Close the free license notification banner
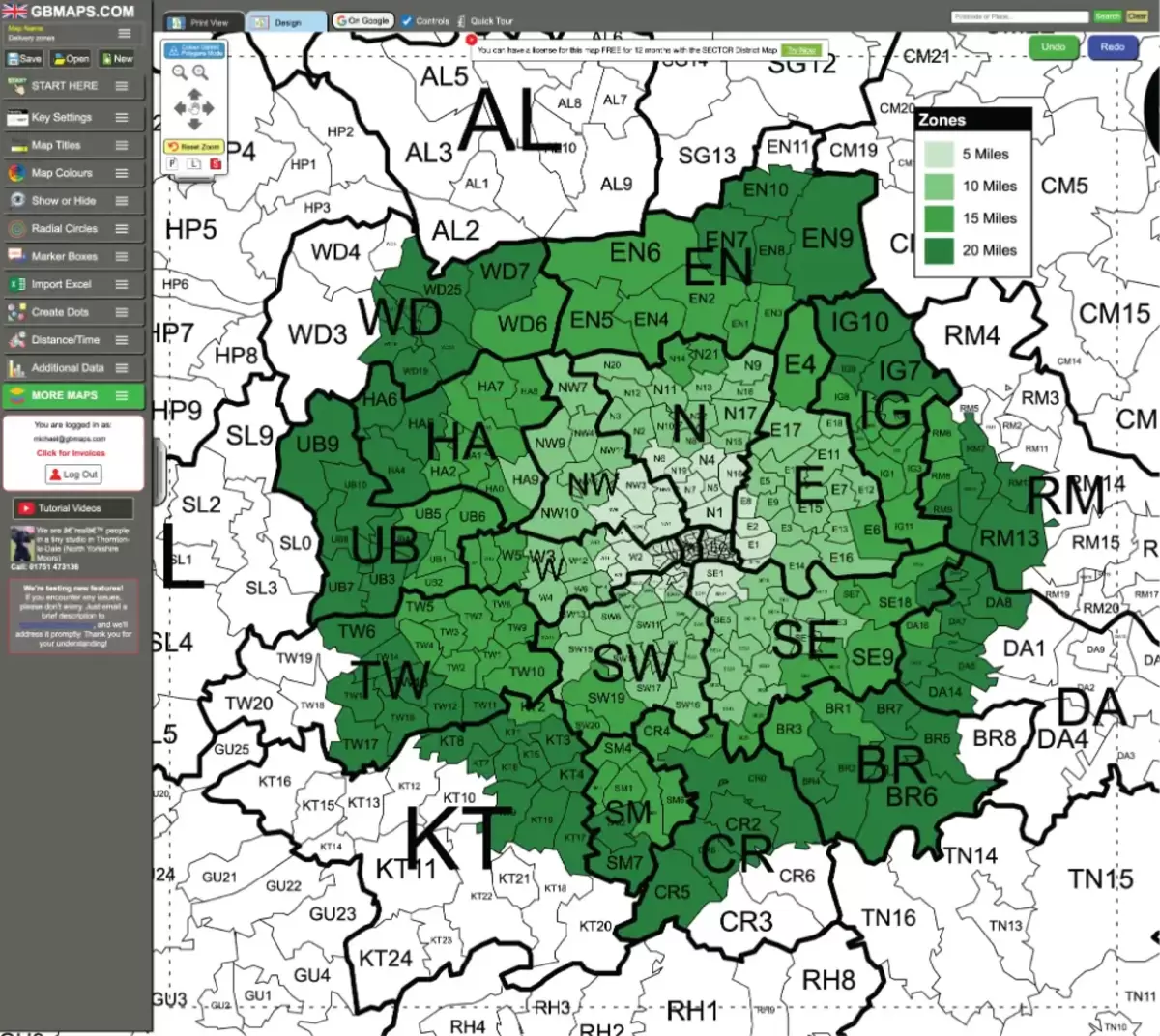This screenshot has width=1160, height=1036. coord(471,40)
